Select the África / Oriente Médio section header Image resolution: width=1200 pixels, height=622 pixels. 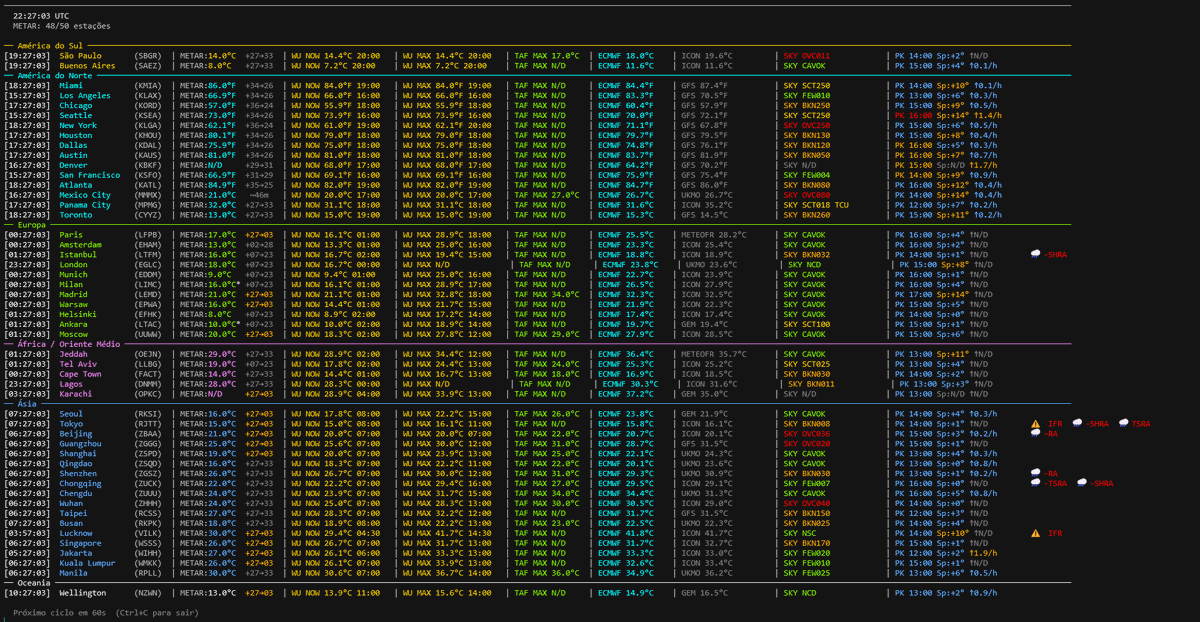point(67,344)
